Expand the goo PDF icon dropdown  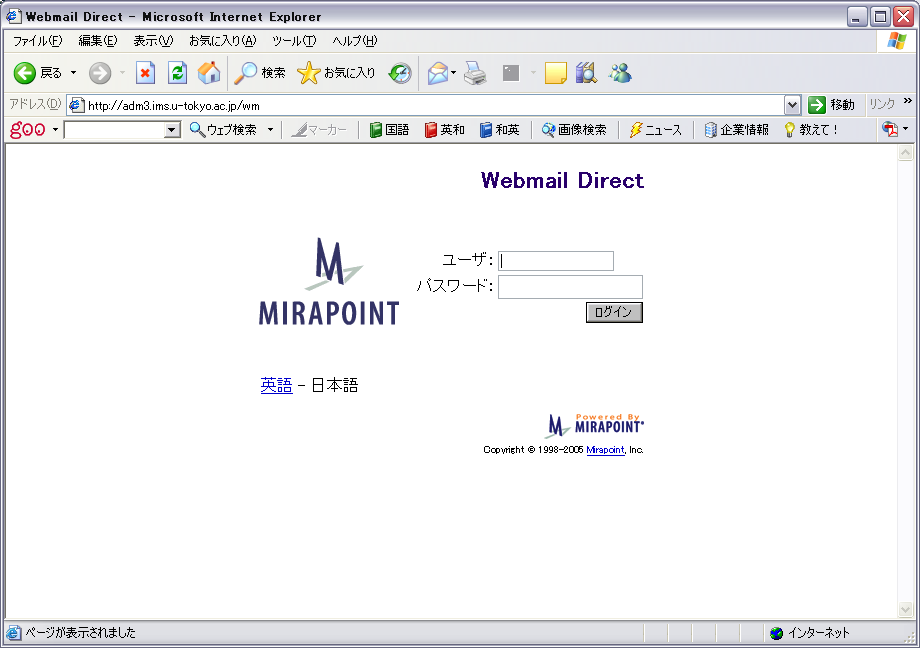coord(905,129)
